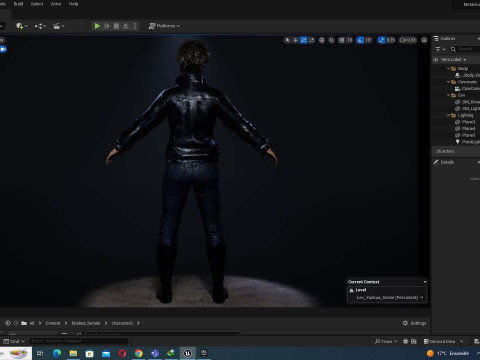Open Content Browser Settings

(x=415, y=323)
